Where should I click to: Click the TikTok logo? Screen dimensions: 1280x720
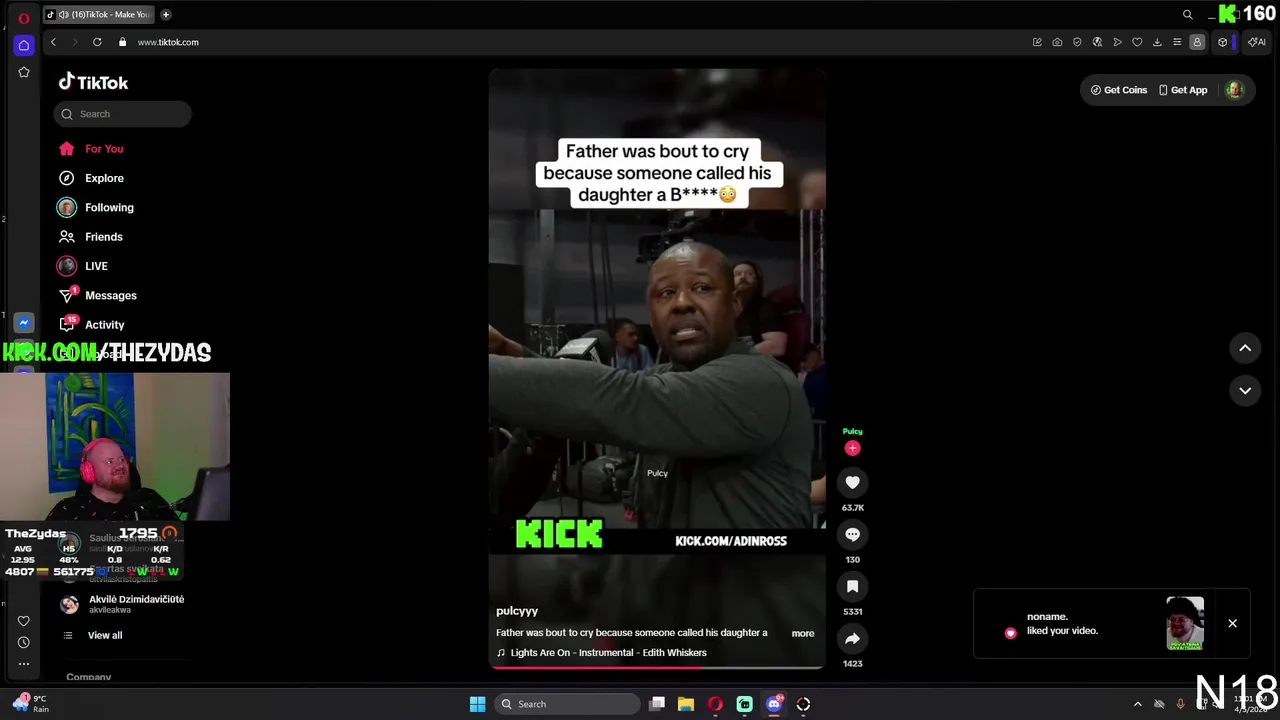click(x=93, y=83)
